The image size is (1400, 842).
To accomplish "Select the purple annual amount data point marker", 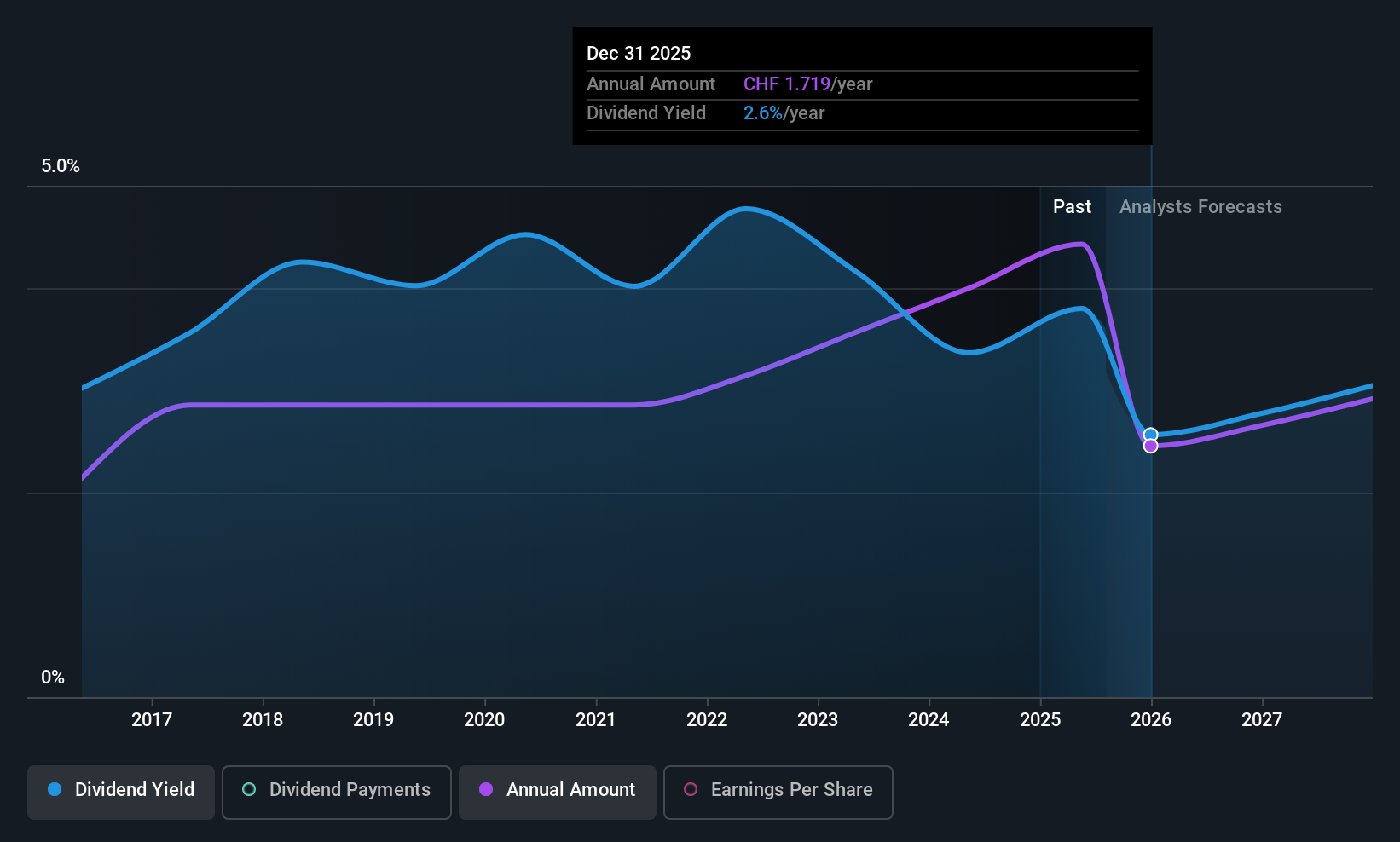I will click(1150, 447).
